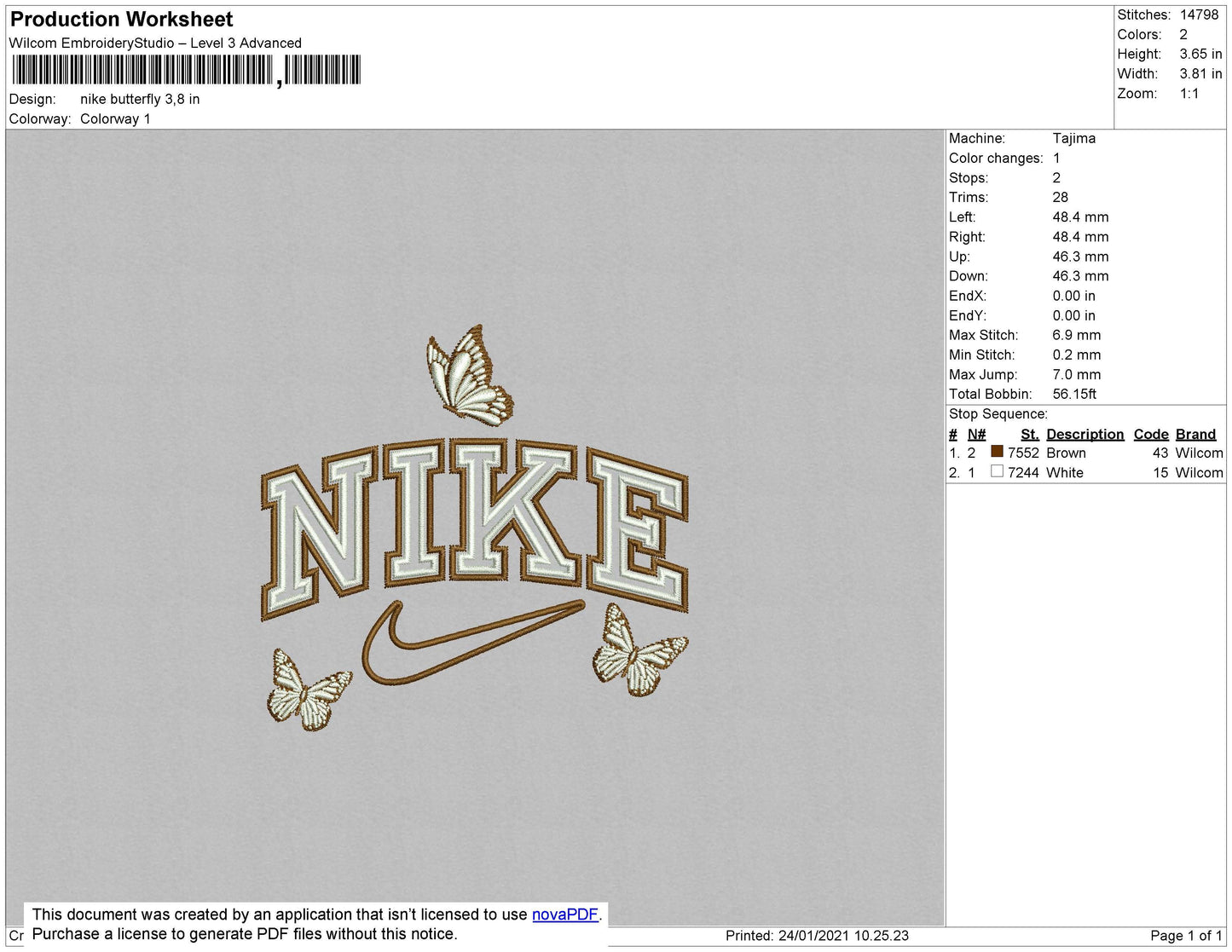
Task: Click the Brand column header
Action: (1195, 434)
